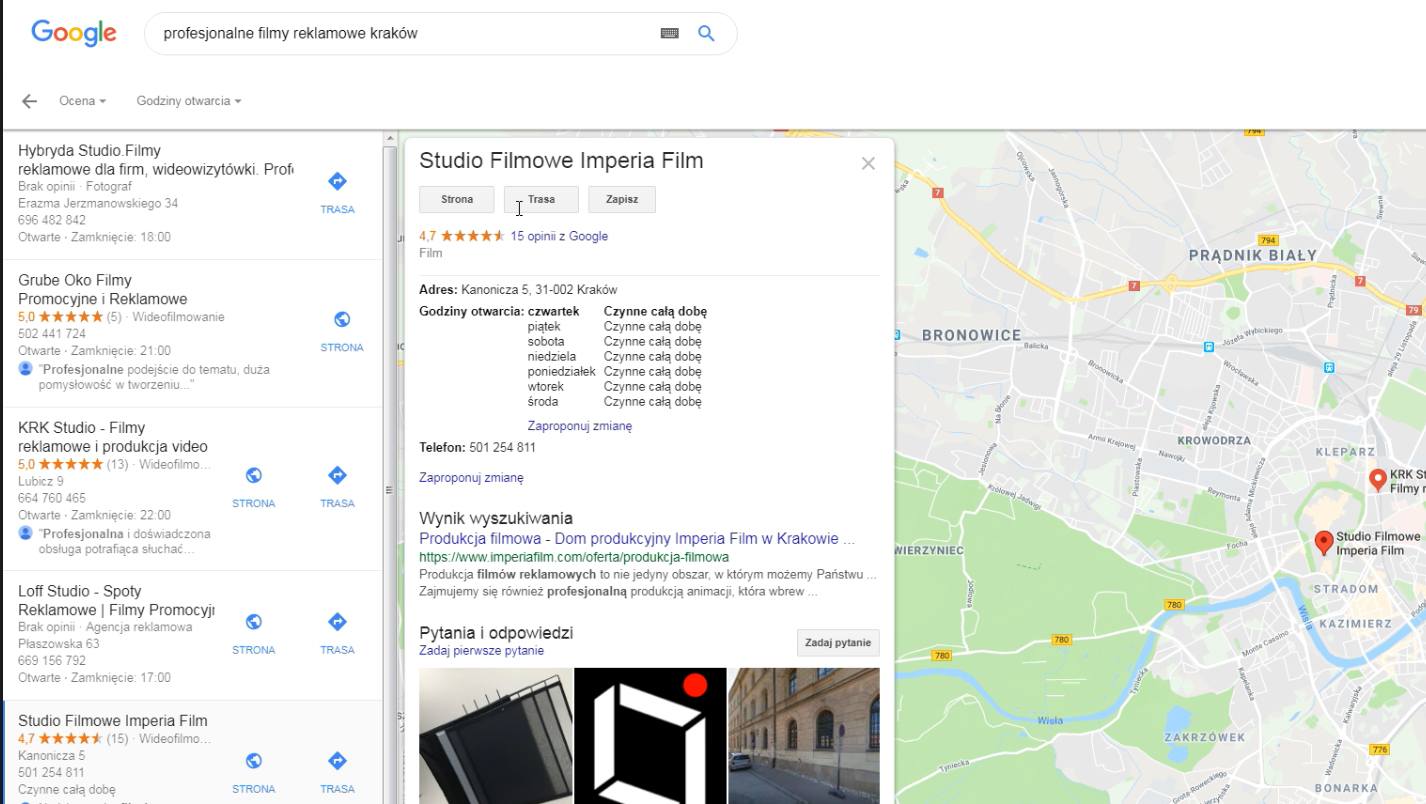The height and width of the screenshot is (804, 1426).
Task: Open website globe icon for KRK Studio
Action: (254, 475)
